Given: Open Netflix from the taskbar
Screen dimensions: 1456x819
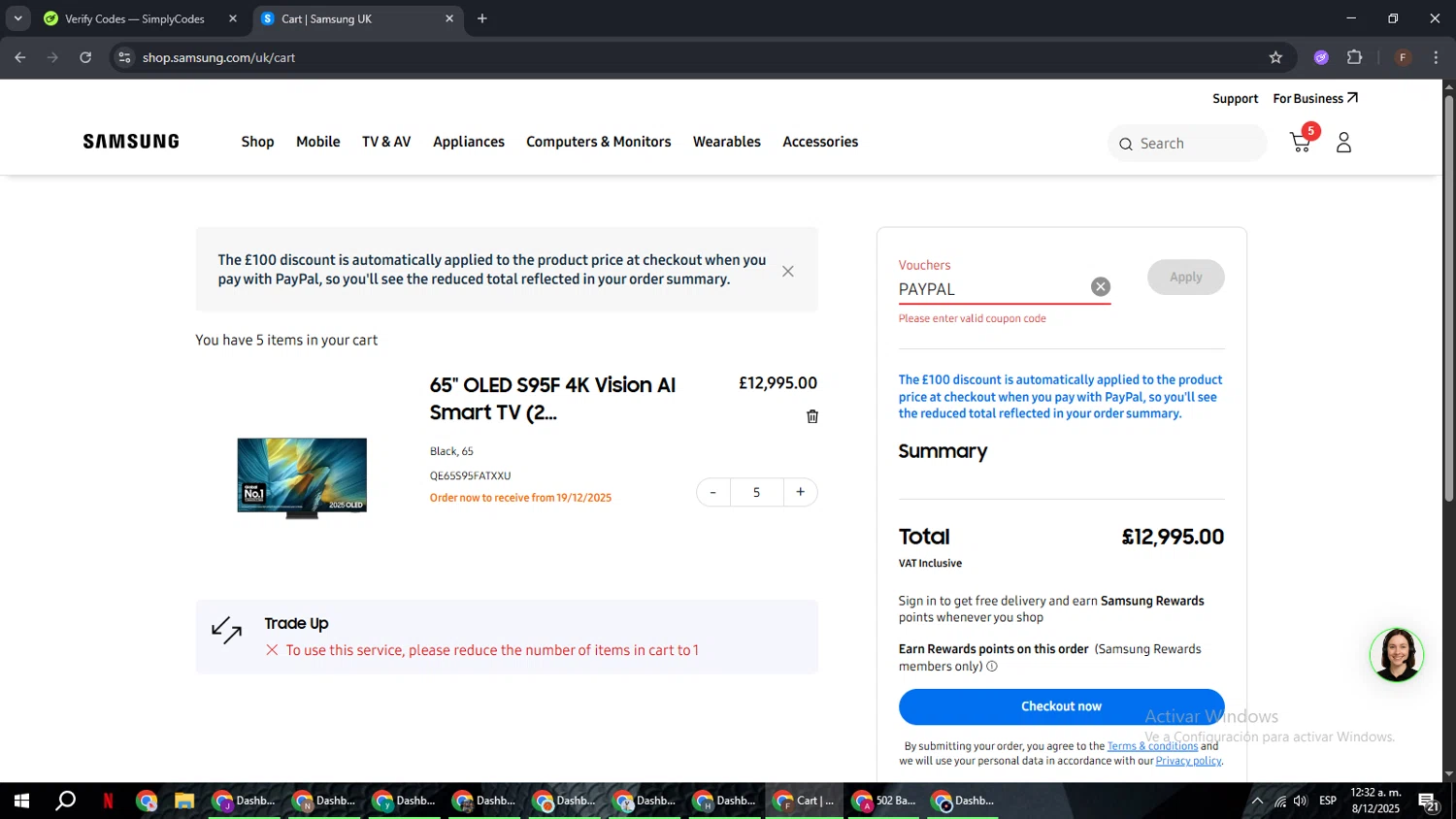Looking at the screenshot, I should 108,801.
